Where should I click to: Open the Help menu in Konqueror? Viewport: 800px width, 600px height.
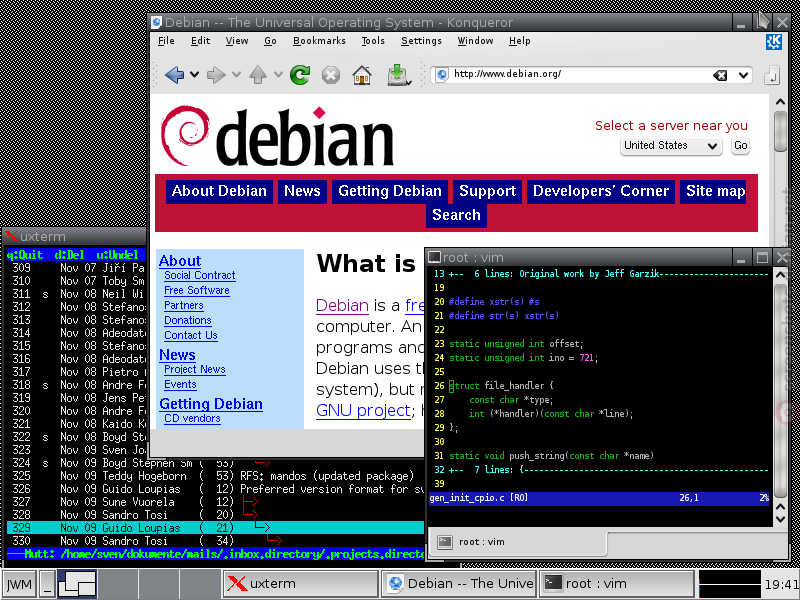pyautogui.click(x=519, y=41)
